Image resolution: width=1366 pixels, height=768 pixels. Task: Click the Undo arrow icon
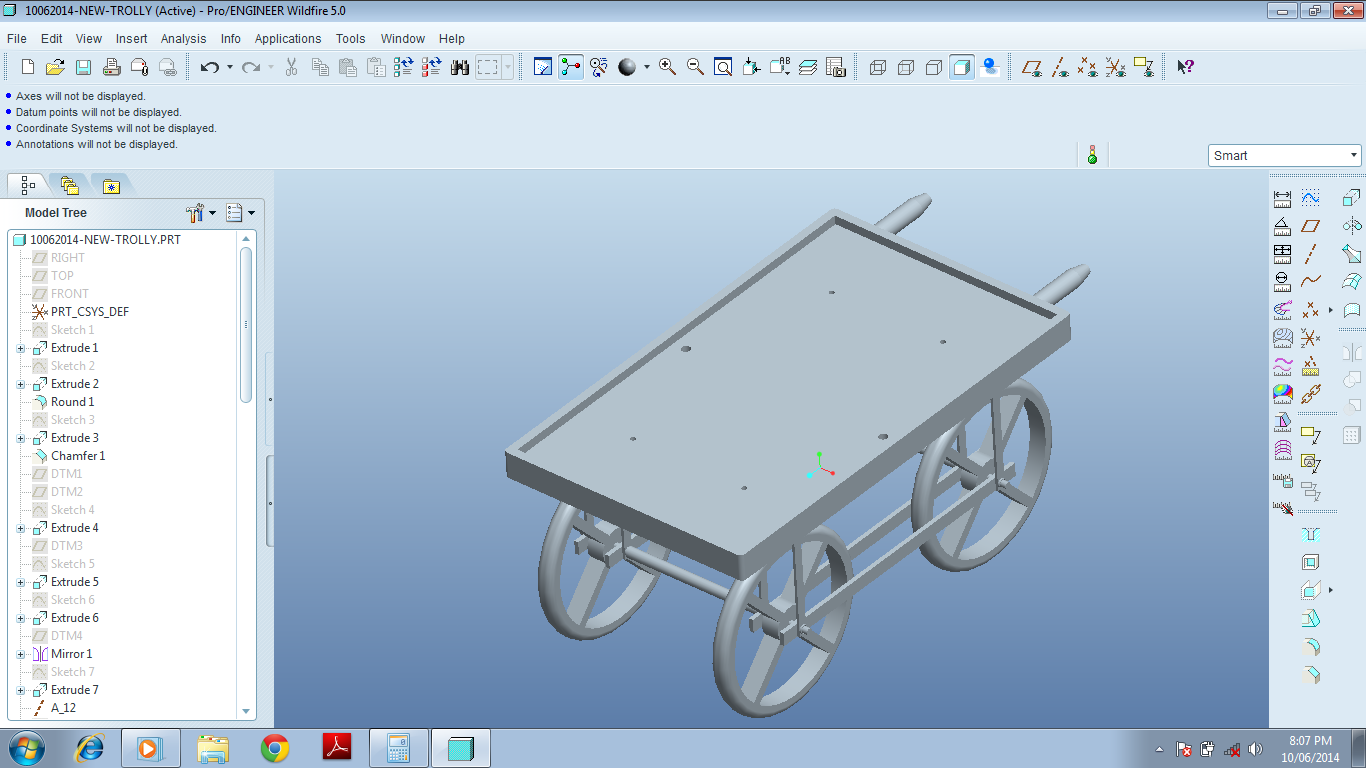(210, 67)
